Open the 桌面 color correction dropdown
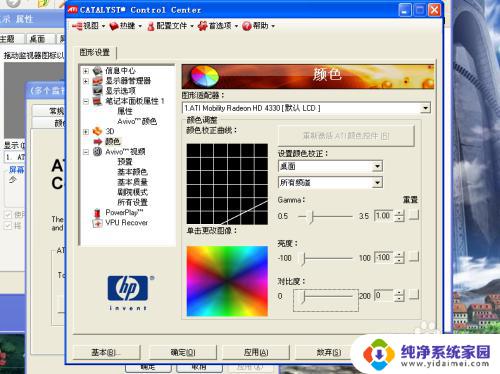The width and height of the screenshot is (500, 374). (377, 166)
